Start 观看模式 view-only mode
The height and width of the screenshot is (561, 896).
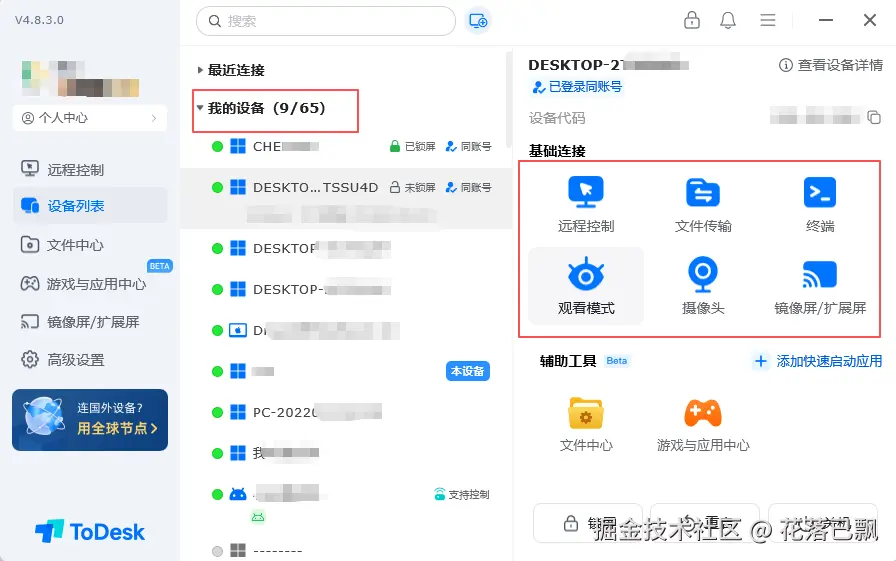586,286
